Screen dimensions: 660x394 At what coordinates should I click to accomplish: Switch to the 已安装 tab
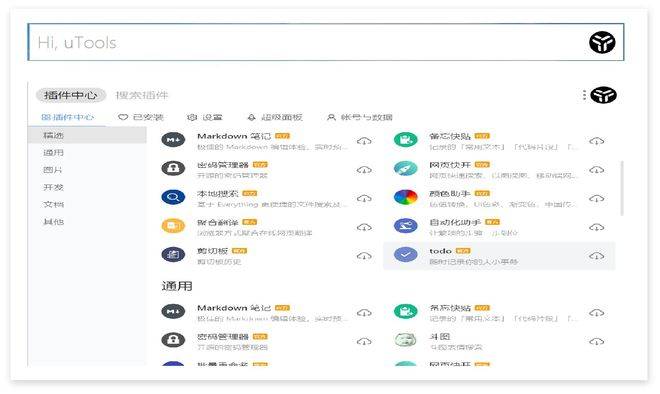(x=141, y=117)
